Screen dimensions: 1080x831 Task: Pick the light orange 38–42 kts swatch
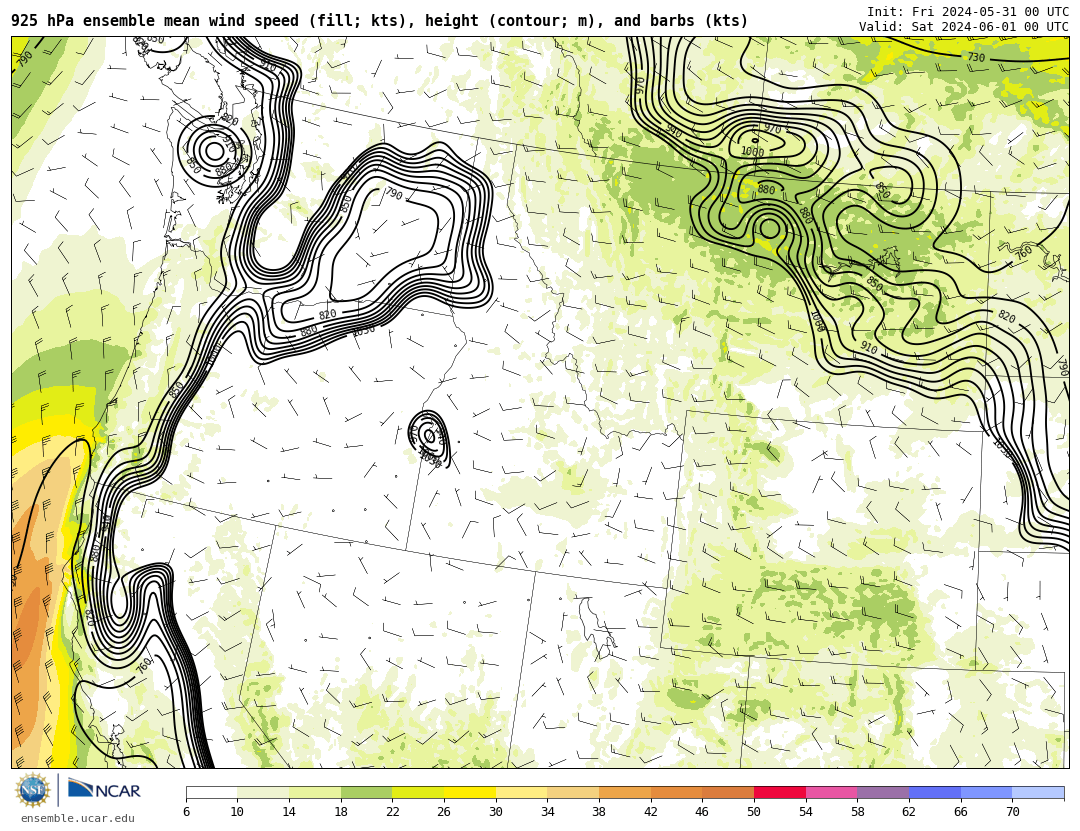pos(625,792)
